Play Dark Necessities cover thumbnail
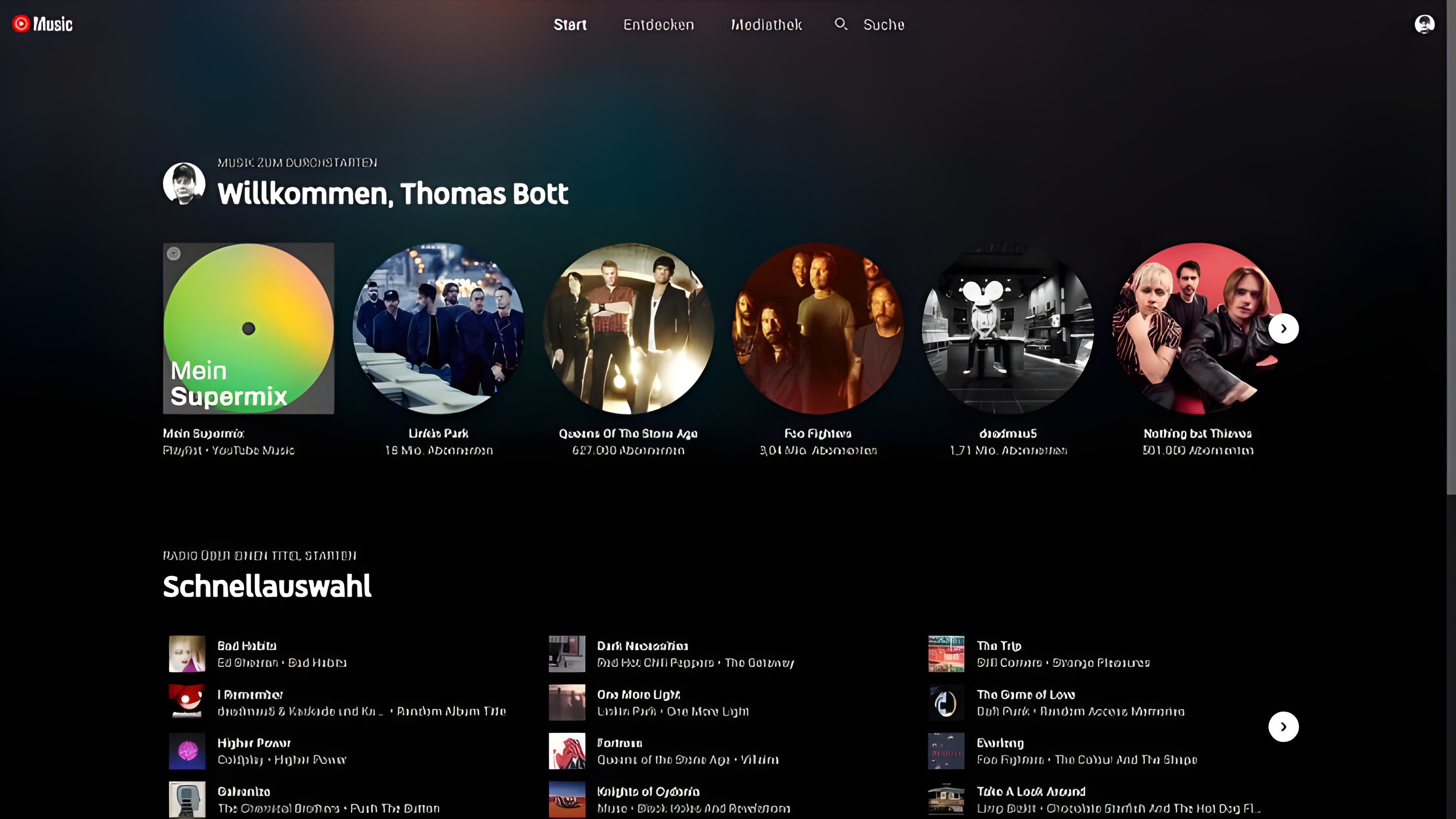Screen dimensions: 1456x819 point(567,654)
